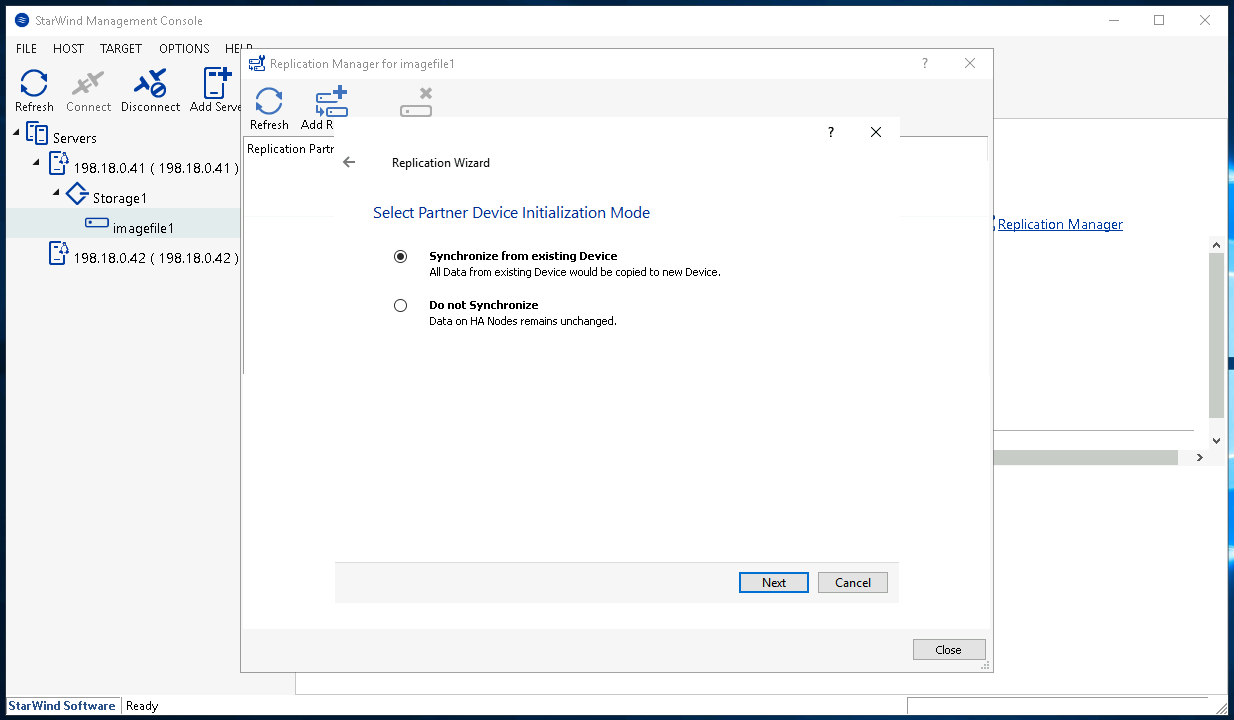
Task: Click the Close button in Replication Manager
Action: coord(948,650)
